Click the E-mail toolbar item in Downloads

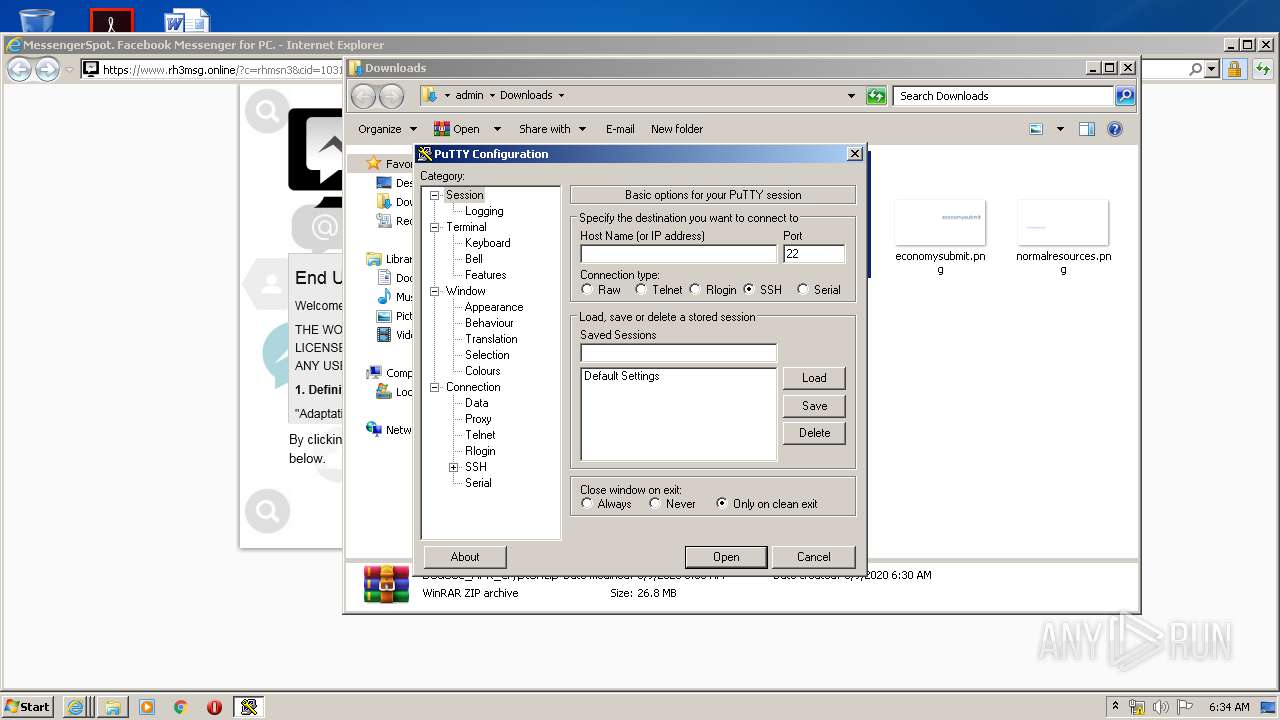coord(620,129)
